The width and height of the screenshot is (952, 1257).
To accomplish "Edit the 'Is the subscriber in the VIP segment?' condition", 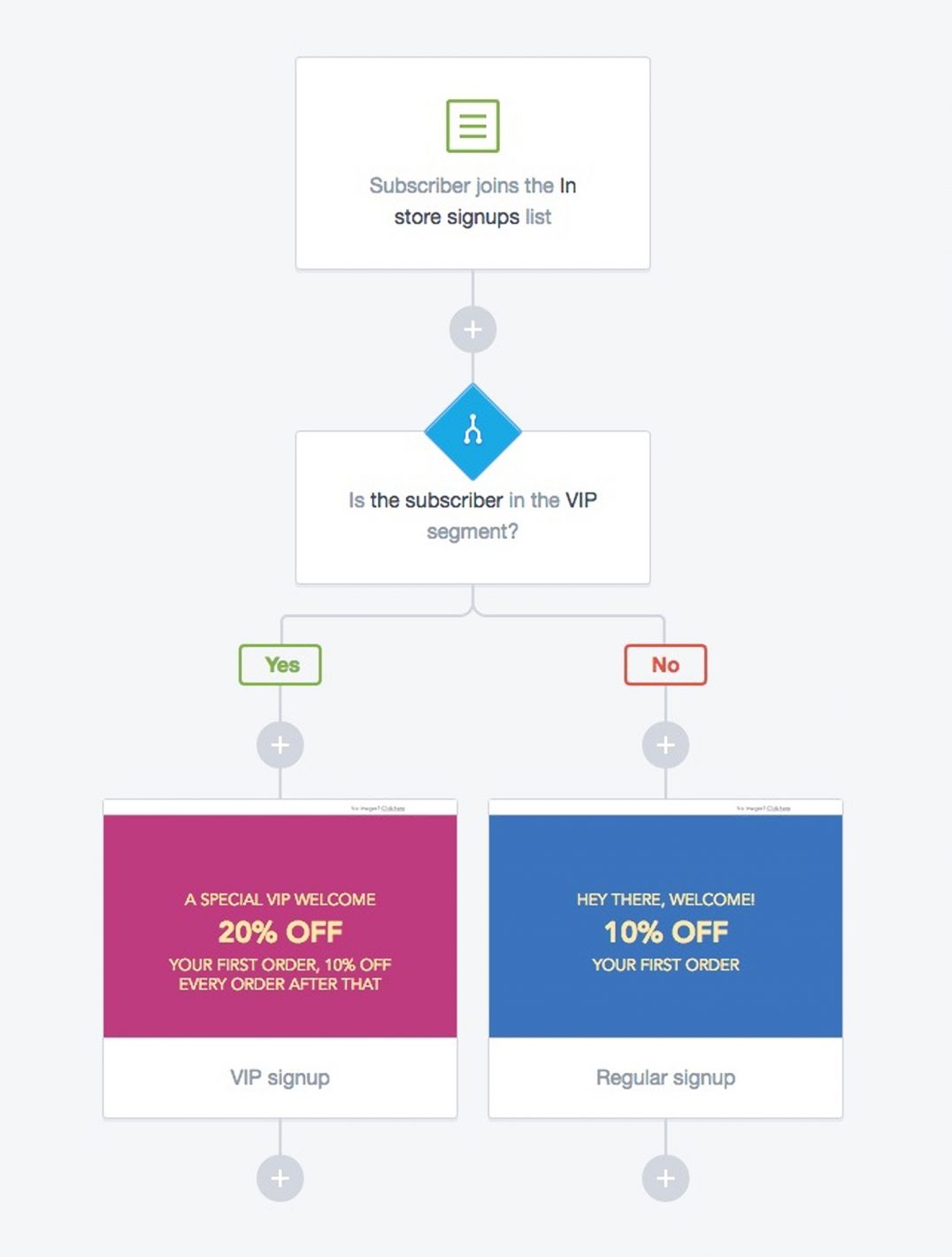I will pos(472,515).
